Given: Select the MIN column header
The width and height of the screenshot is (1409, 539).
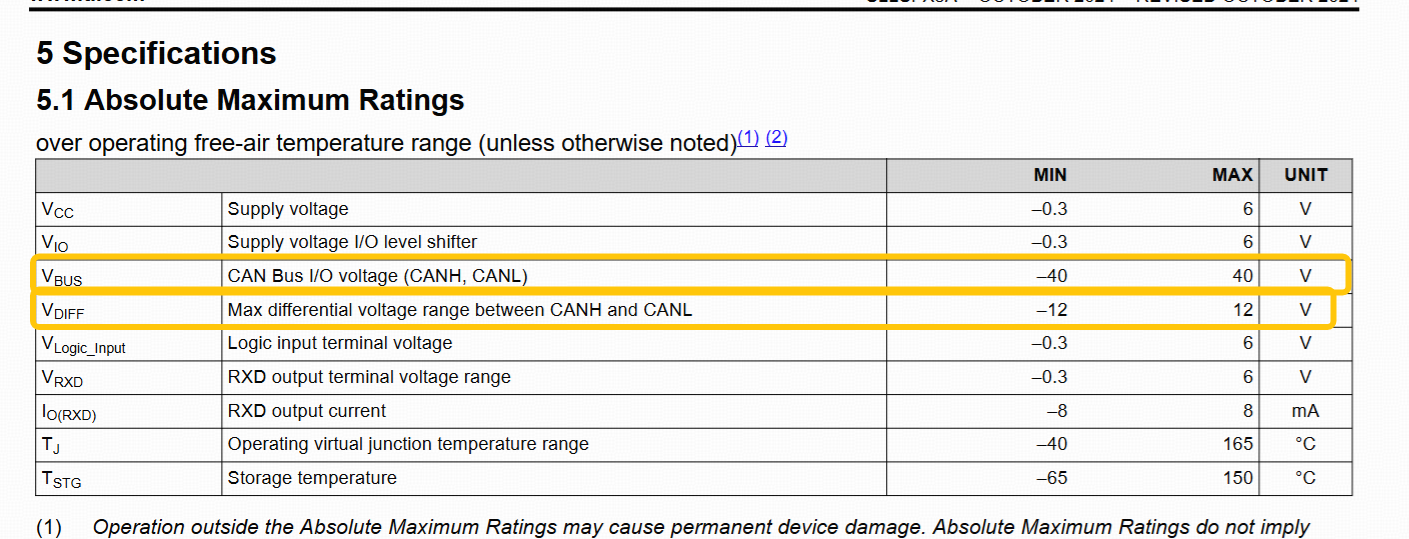Looking at the screenshot, I should [1050, 175].
